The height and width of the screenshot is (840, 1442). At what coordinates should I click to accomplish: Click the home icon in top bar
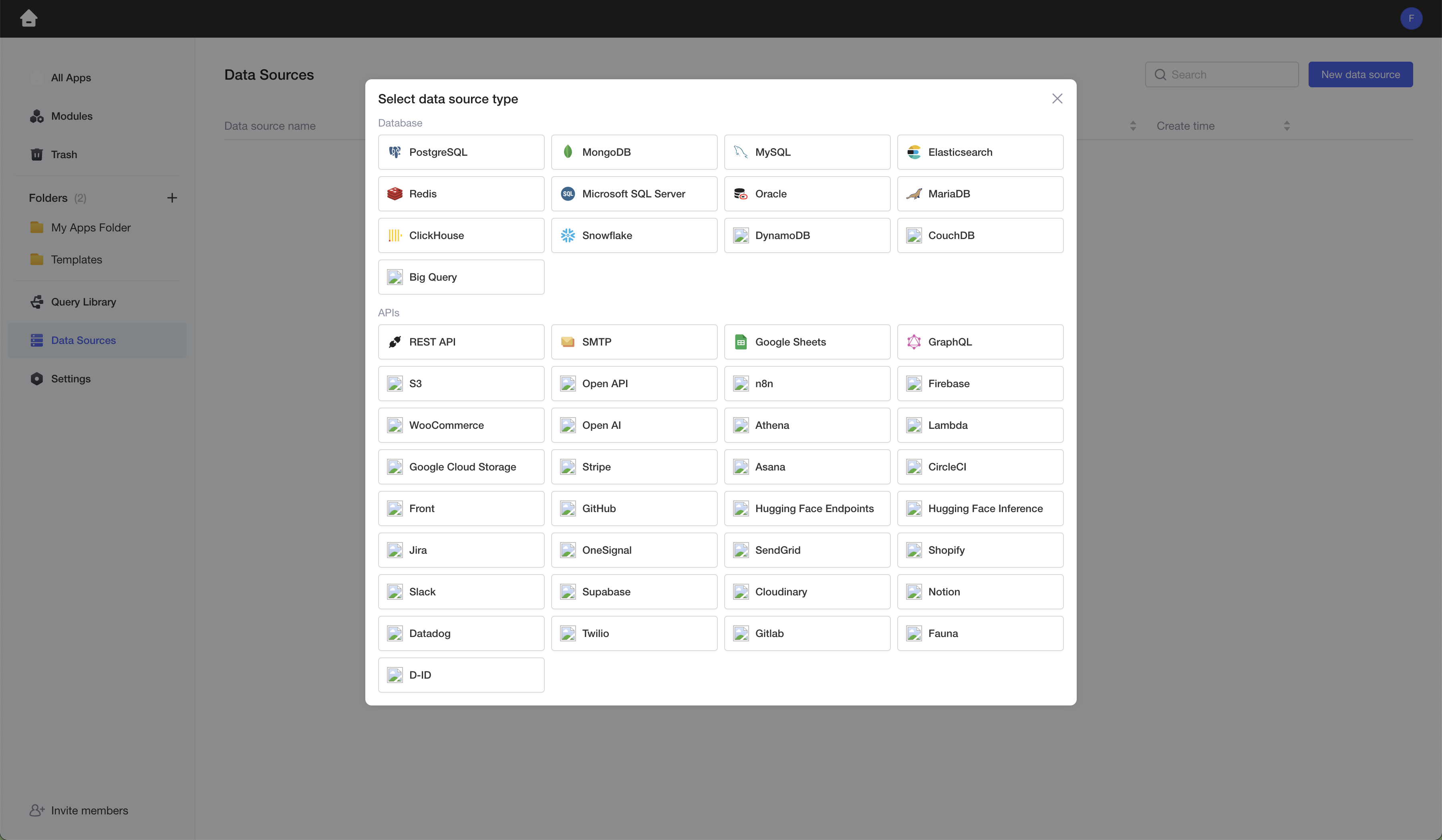pyautogui.click(x=28, y=18)
